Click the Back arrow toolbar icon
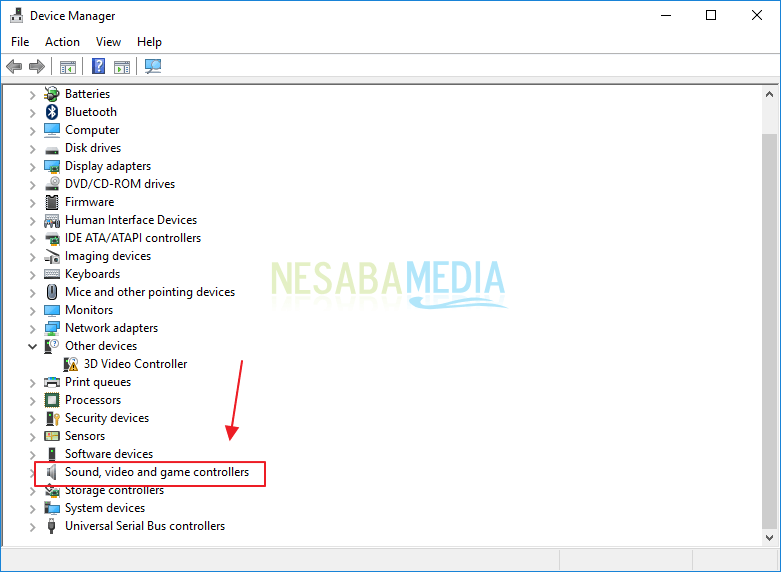Screen dimensions: 781x572 [x=14, y=66]
